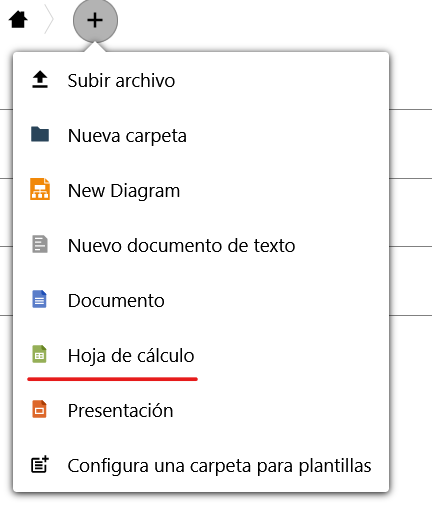The width and height of the screenshot is (432, 507).
Task: Click the plus new-file button
Action: tap(95, 20)
